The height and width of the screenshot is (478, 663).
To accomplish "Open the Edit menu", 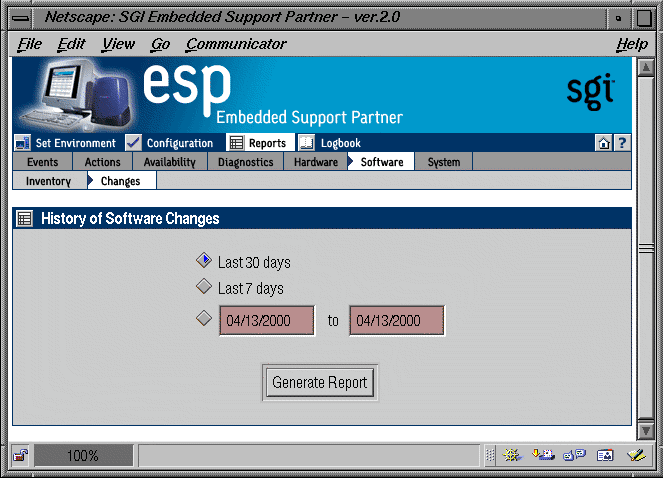I will tap(71, 44).
